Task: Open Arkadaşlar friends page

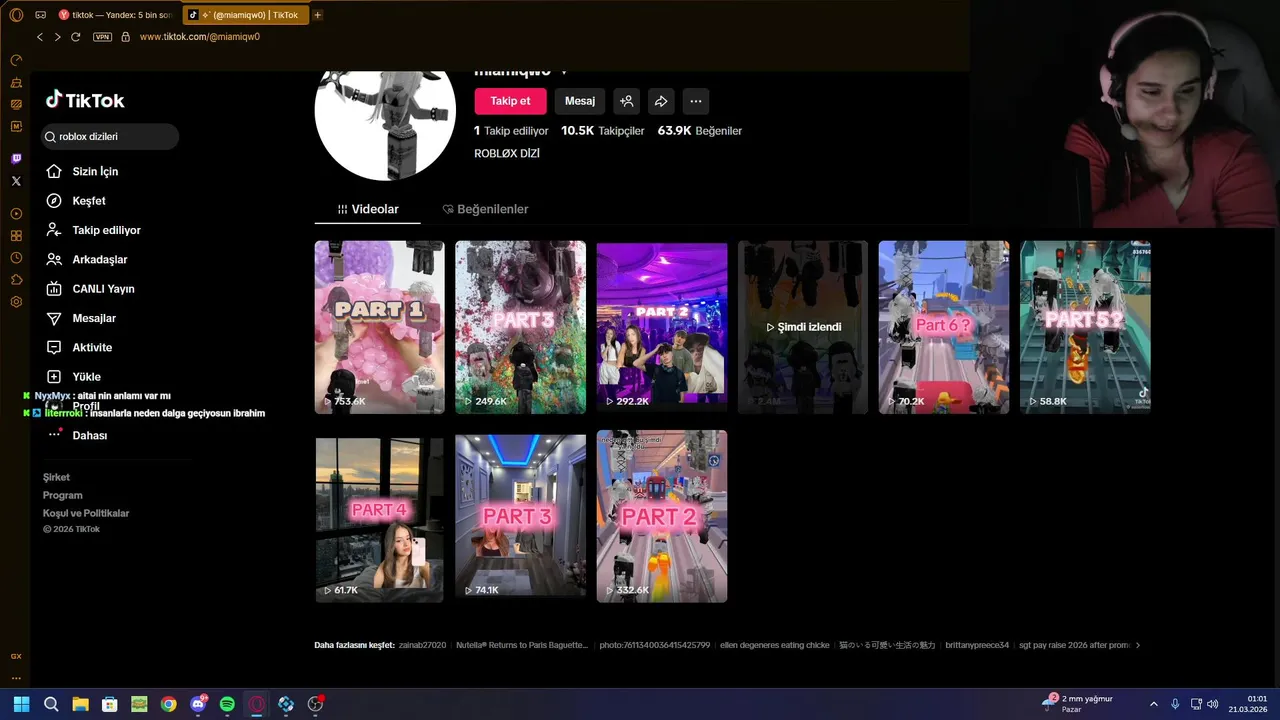Action: click(86, 259)
